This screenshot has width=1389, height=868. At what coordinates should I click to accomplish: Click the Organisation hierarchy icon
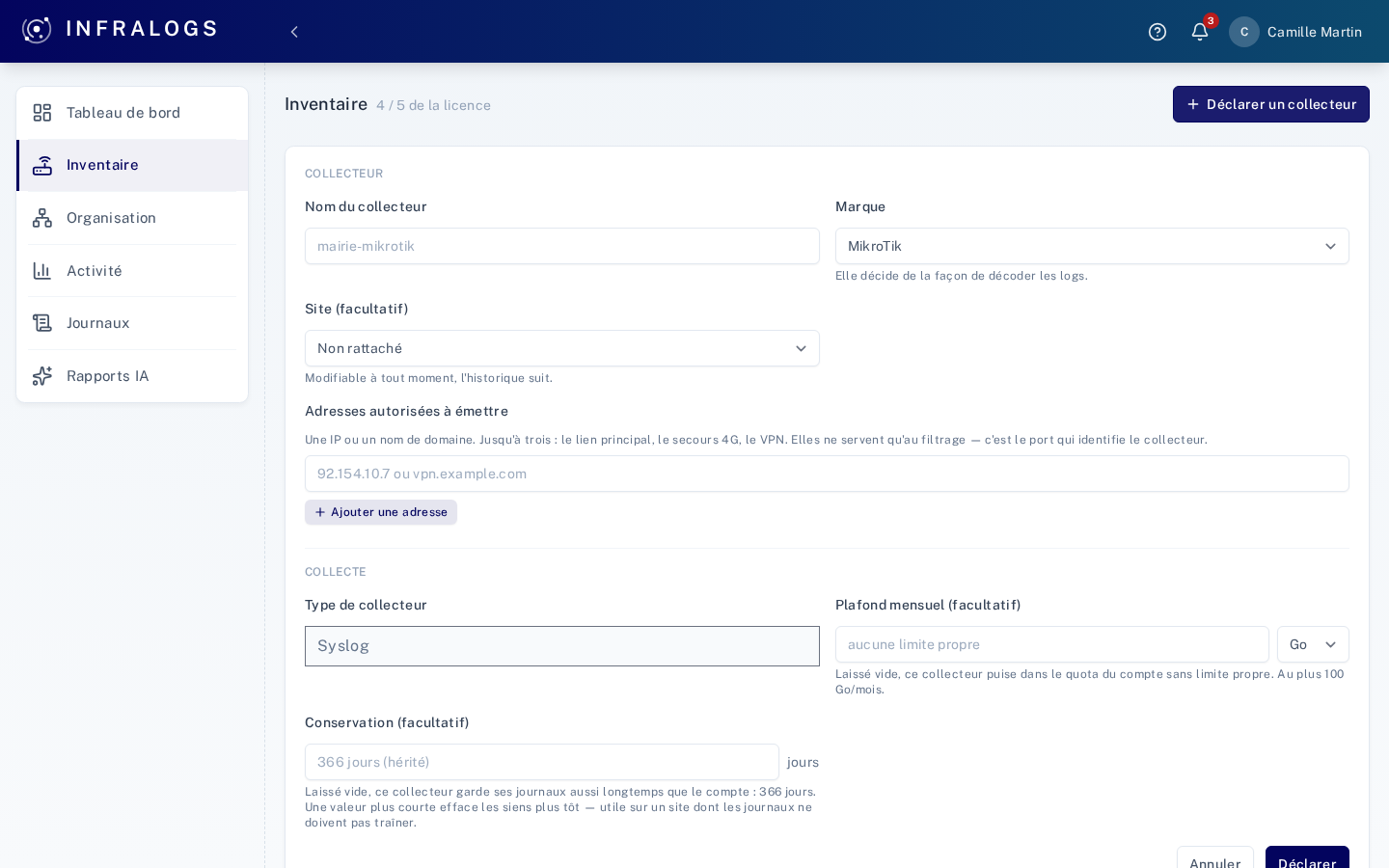pyautogui.click(x=42, y=218)
